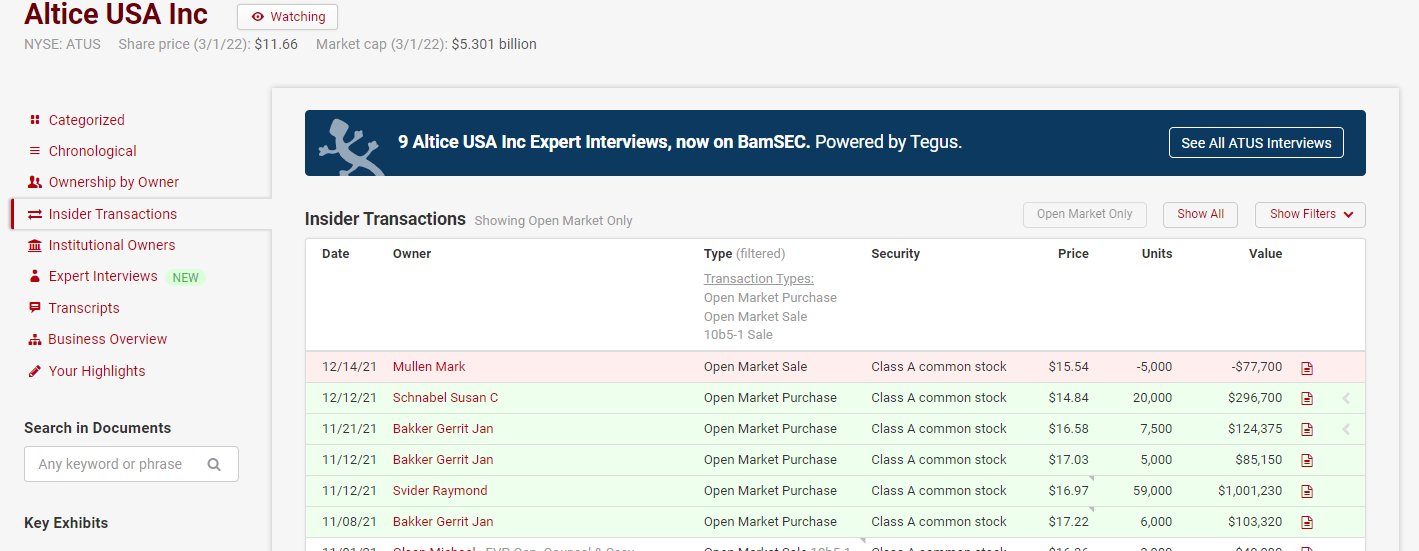Click the Units column header
Image resolution: width=1419 pixels, height=551 pixels.
click(x=1157, y=254)
